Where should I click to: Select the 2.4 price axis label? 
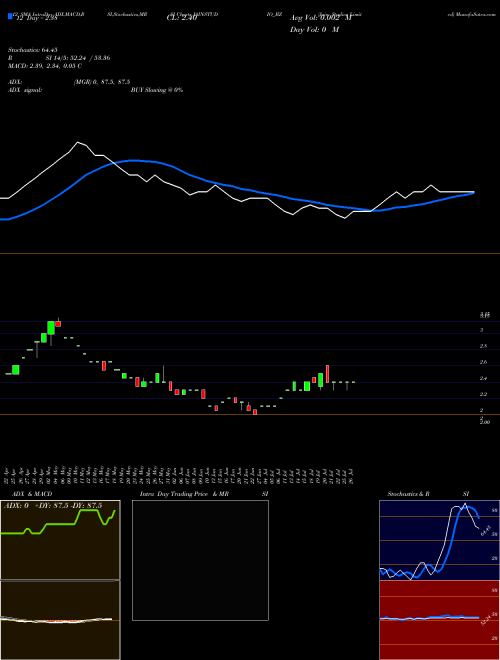(x=484, y=378)
